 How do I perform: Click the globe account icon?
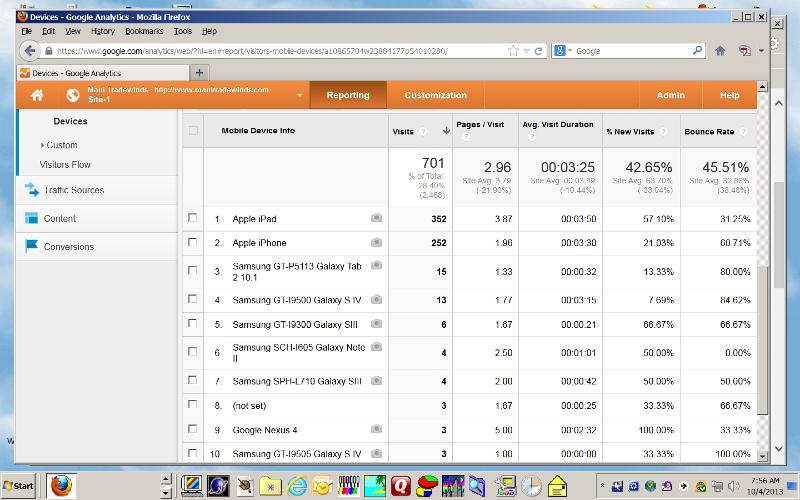coord(73,95)
